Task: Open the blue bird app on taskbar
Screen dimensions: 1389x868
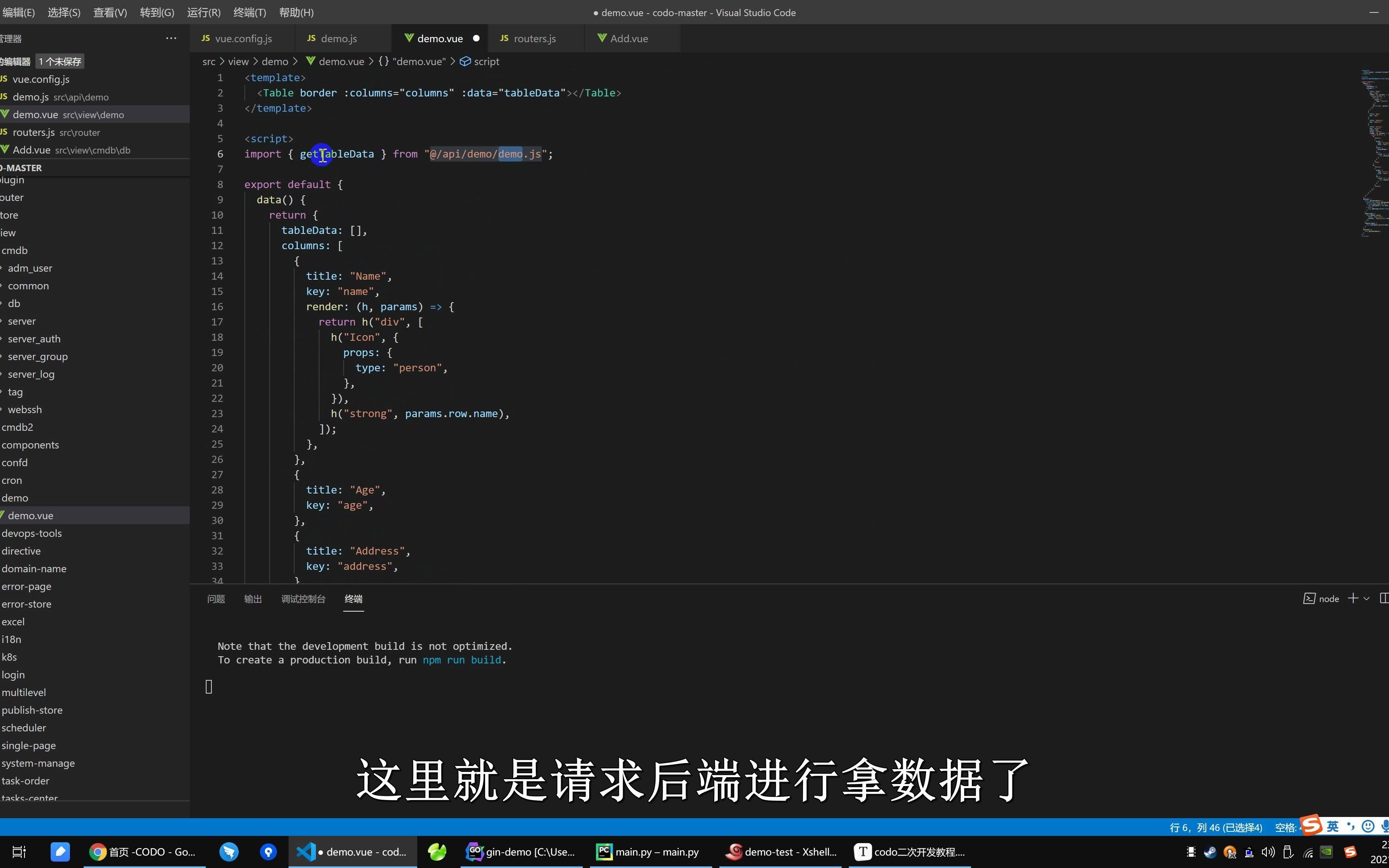Action: coord(229,852)
